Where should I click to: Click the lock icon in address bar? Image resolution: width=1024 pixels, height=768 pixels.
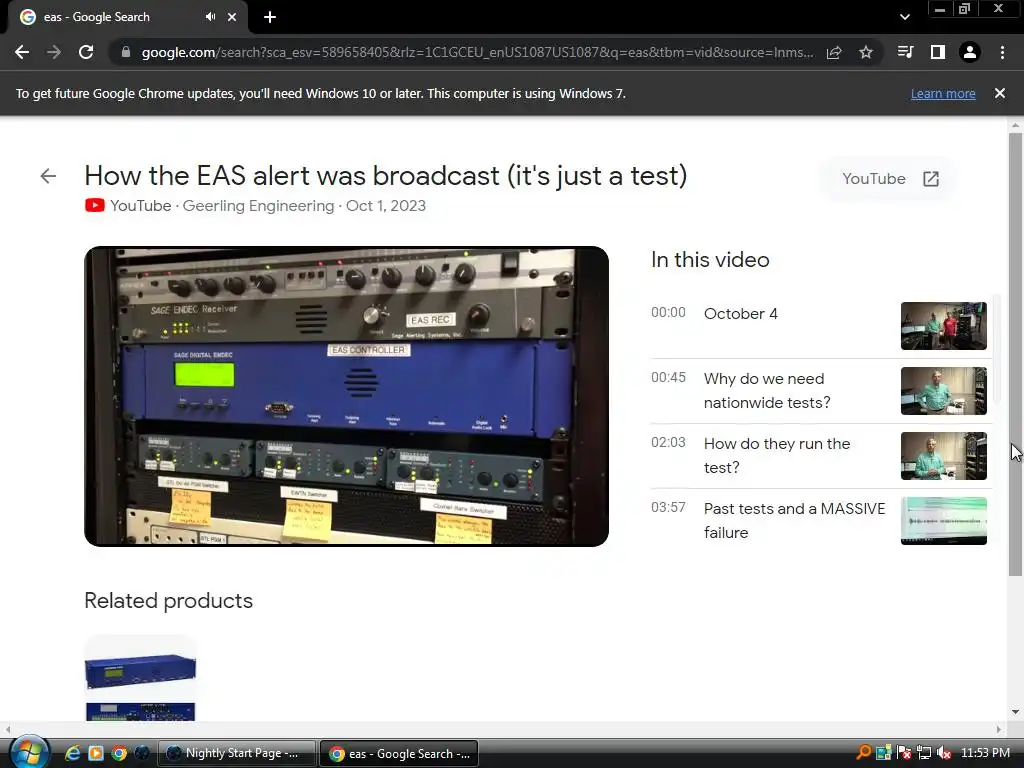click(126, 52)
